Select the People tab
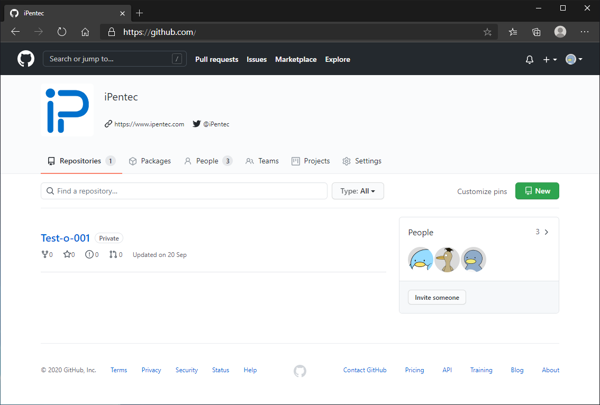The width and height of the screenshot is (600, 405). click(x=208, y=161)
